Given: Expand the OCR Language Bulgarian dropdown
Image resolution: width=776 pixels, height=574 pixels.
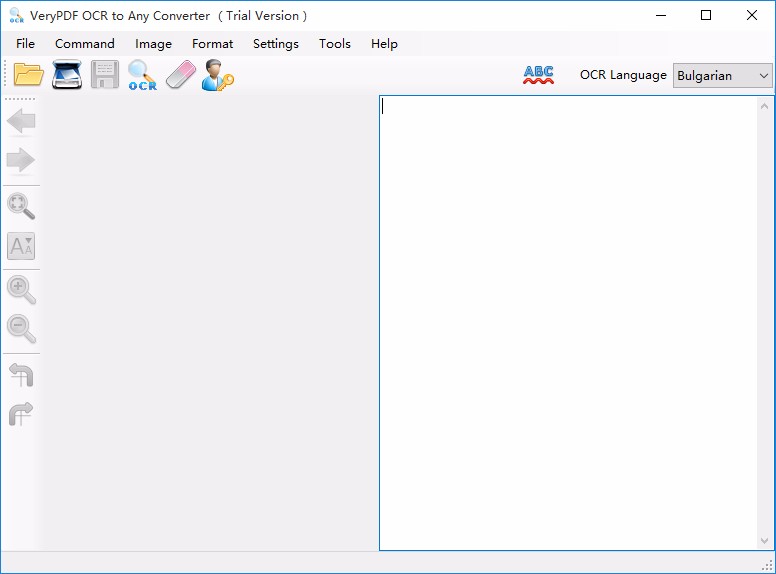Looking at the screenshot, I should point(723,76).
